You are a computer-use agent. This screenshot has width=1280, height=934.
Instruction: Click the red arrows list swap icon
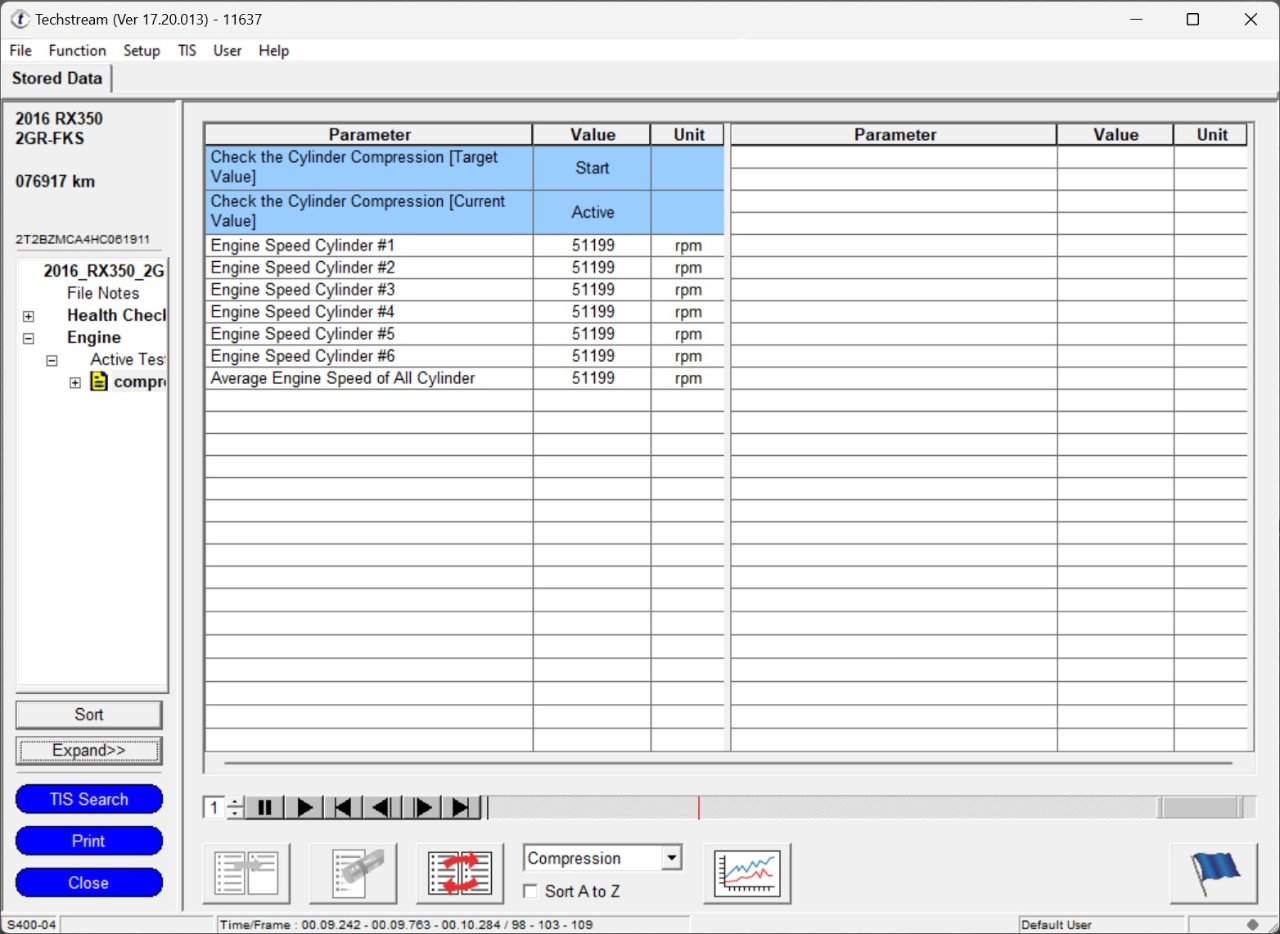(460, 873)
